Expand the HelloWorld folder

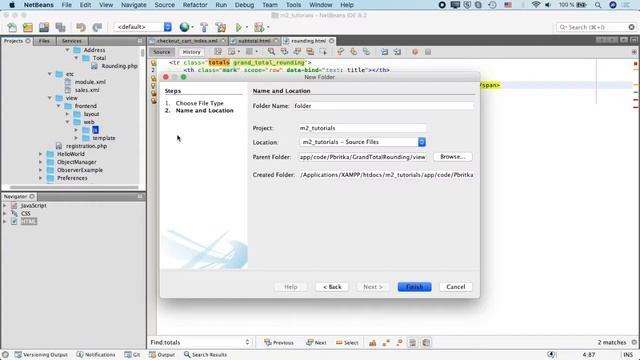tap(40, 154)
